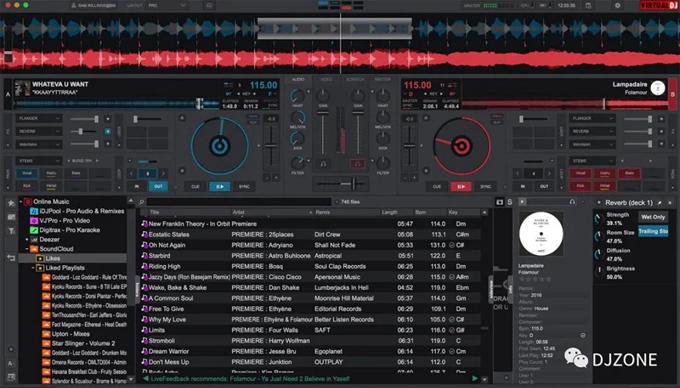Viewport: 680px width, 388px height.
Task: Toggle the left deck play/pause button
Action: click(219, 186)
